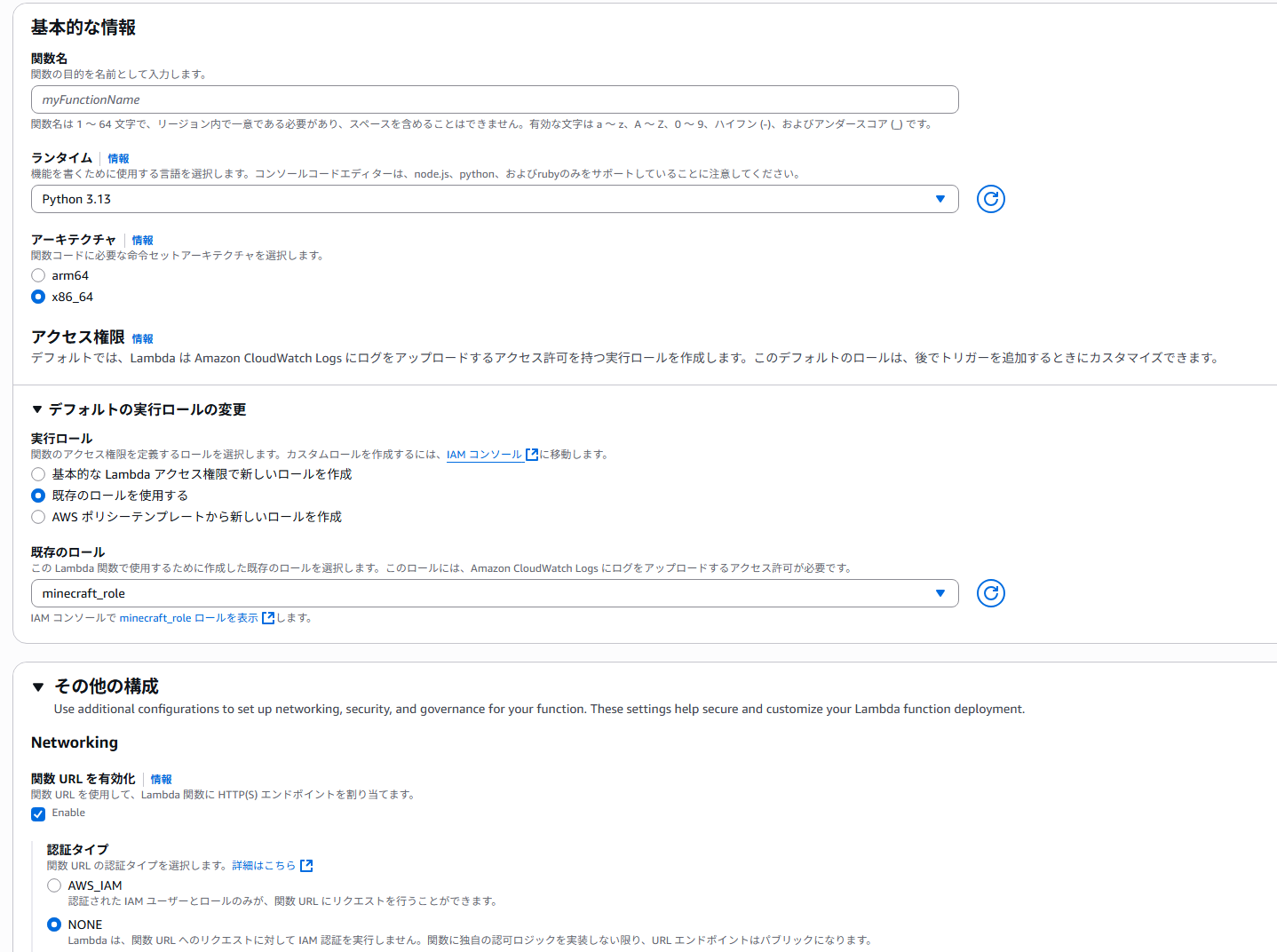Select the arm64 architecture radio button
The height and width of the screenshot is (952, 1277).
click(x=38, y=275)
